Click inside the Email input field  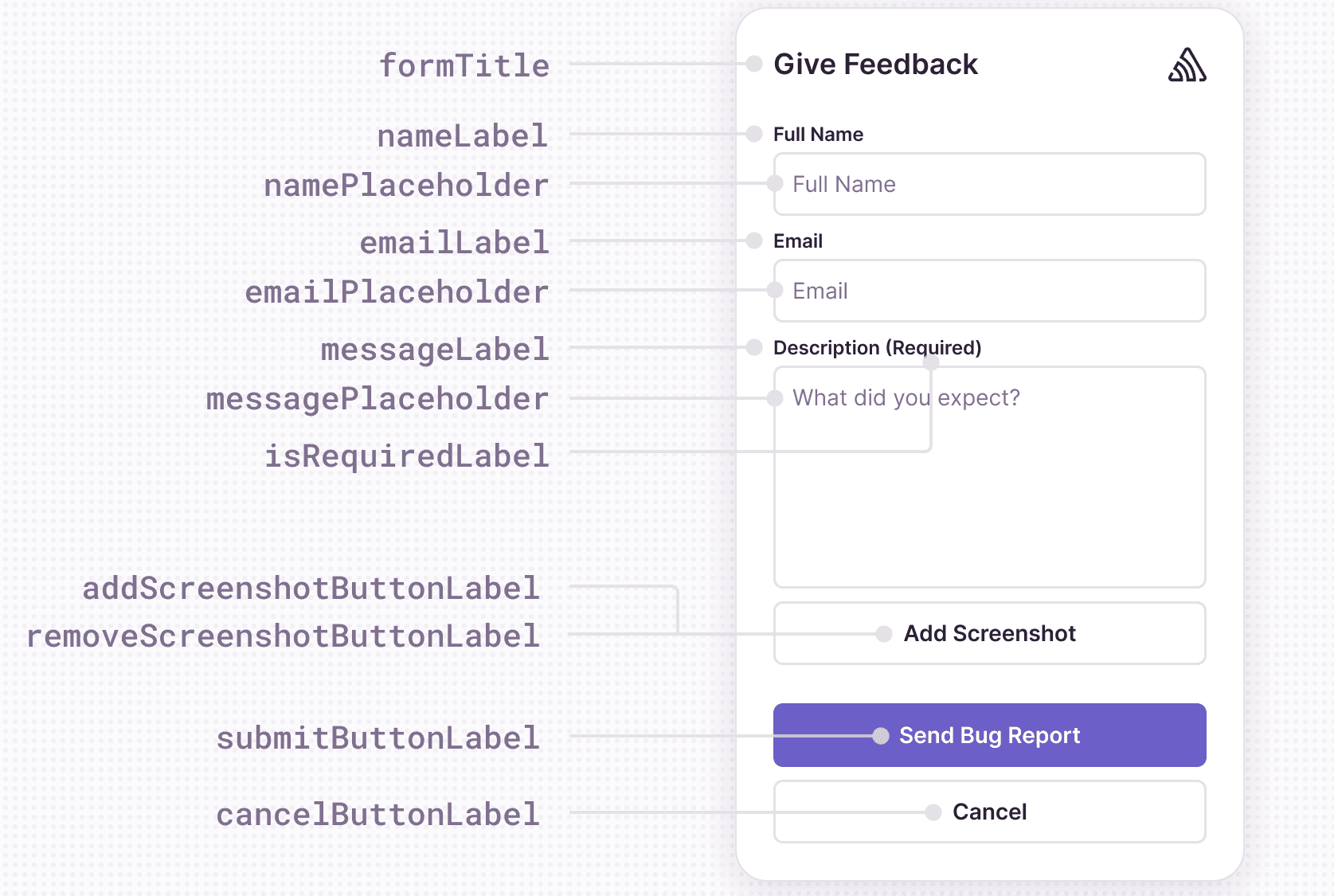(989, 291)
